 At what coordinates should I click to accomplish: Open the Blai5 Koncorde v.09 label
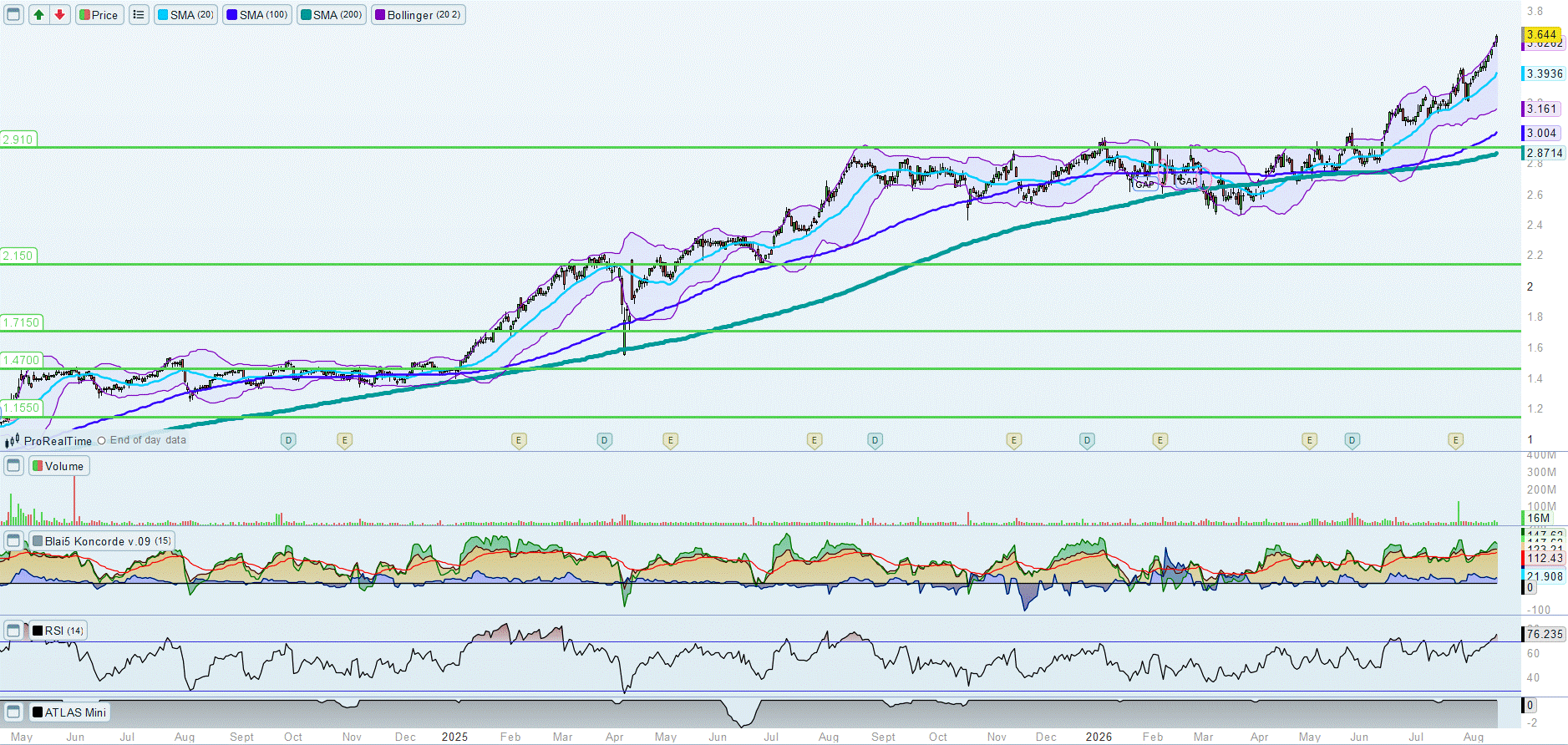click(x=102, y=541)
